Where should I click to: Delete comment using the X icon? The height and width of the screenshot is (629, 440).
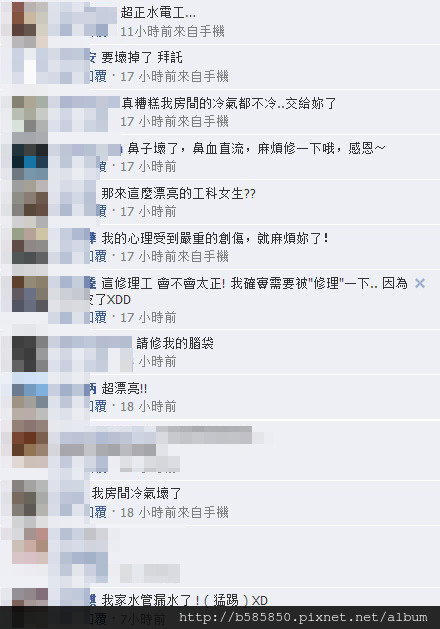(420, 284)
